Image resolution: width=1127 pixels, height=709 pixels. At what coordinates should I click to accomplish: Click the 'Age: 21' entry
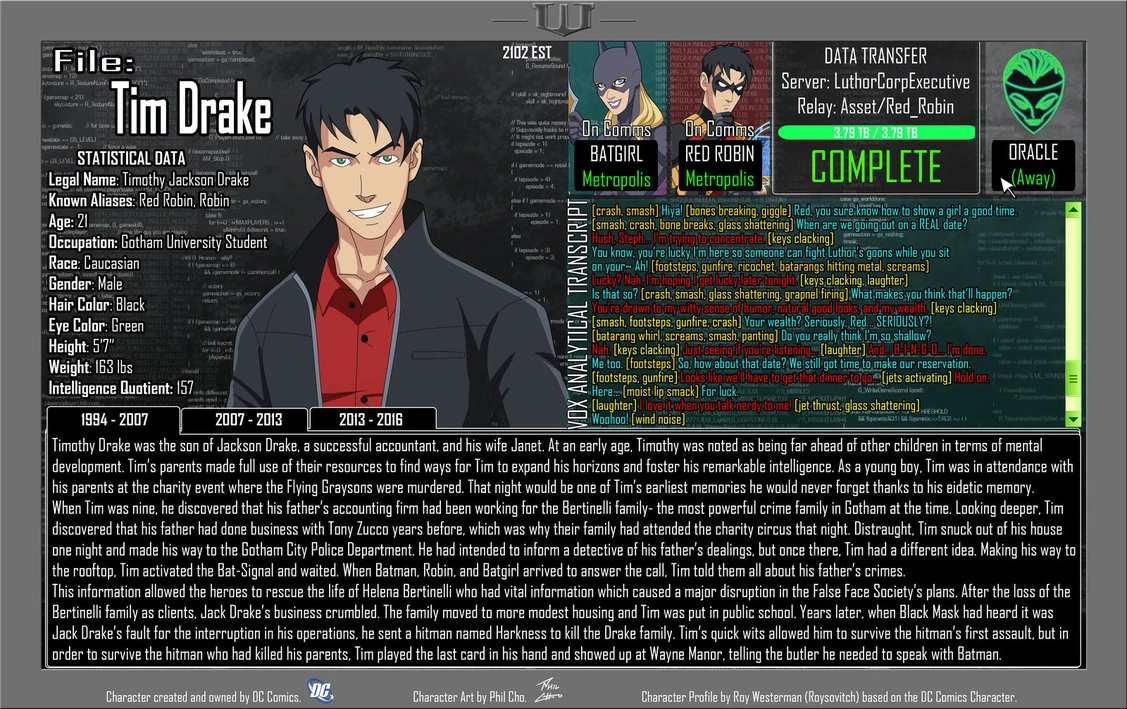[68, 221]
